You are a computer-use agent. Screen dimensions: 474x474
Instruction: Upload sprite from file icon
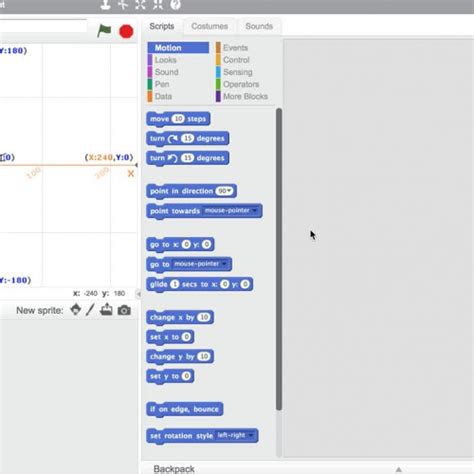coord(106,310)
